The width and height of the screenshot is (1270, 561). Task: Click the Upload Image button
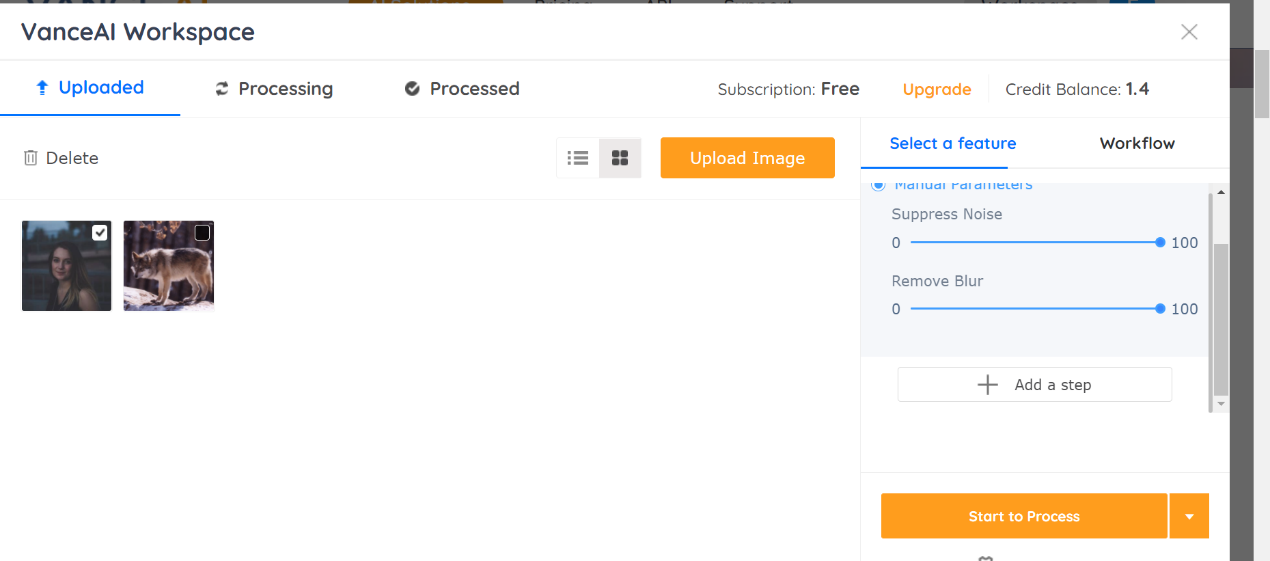pyautogui.click(x=747, y=158)
